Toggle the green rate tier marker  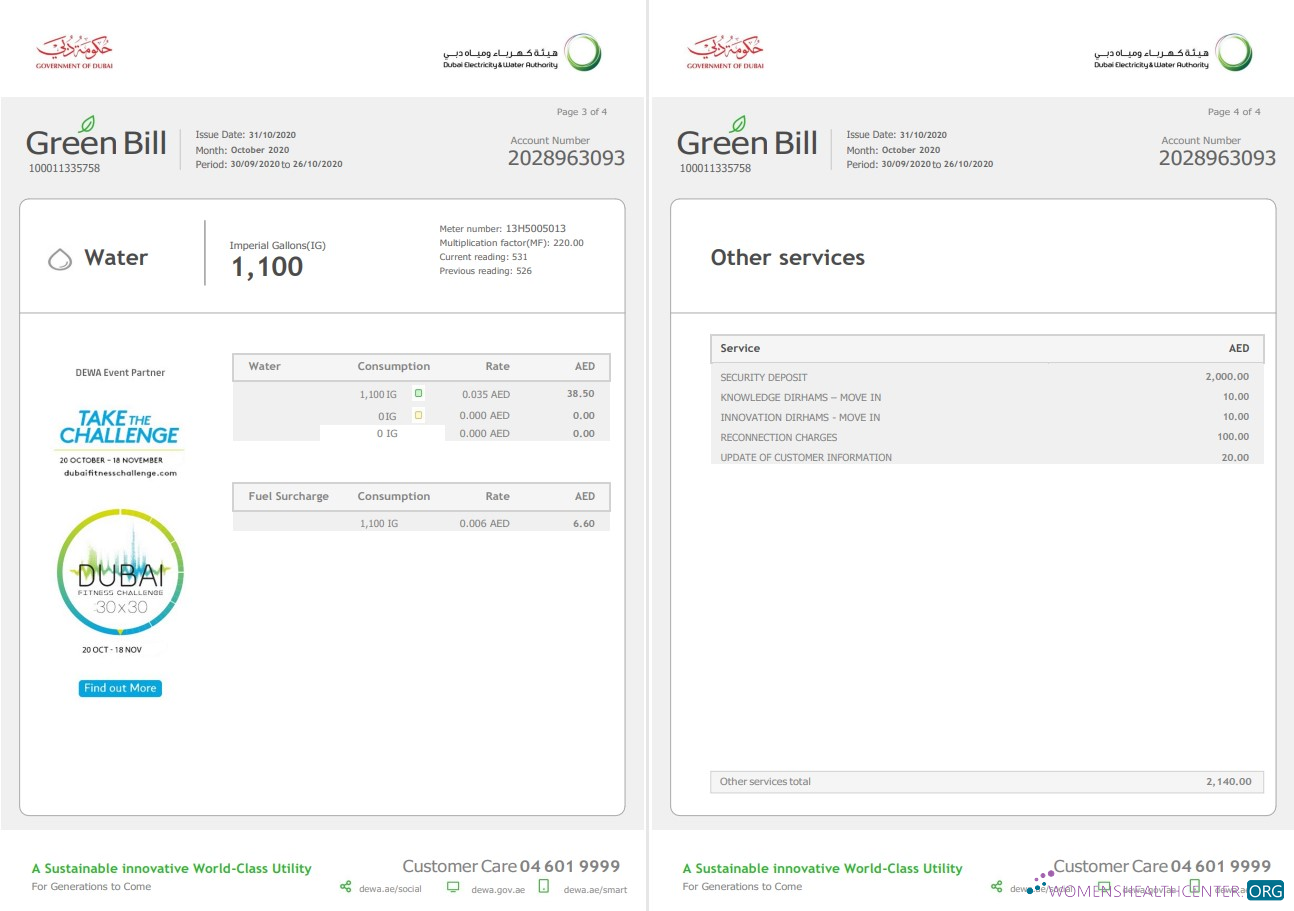[x=419, y=393]
